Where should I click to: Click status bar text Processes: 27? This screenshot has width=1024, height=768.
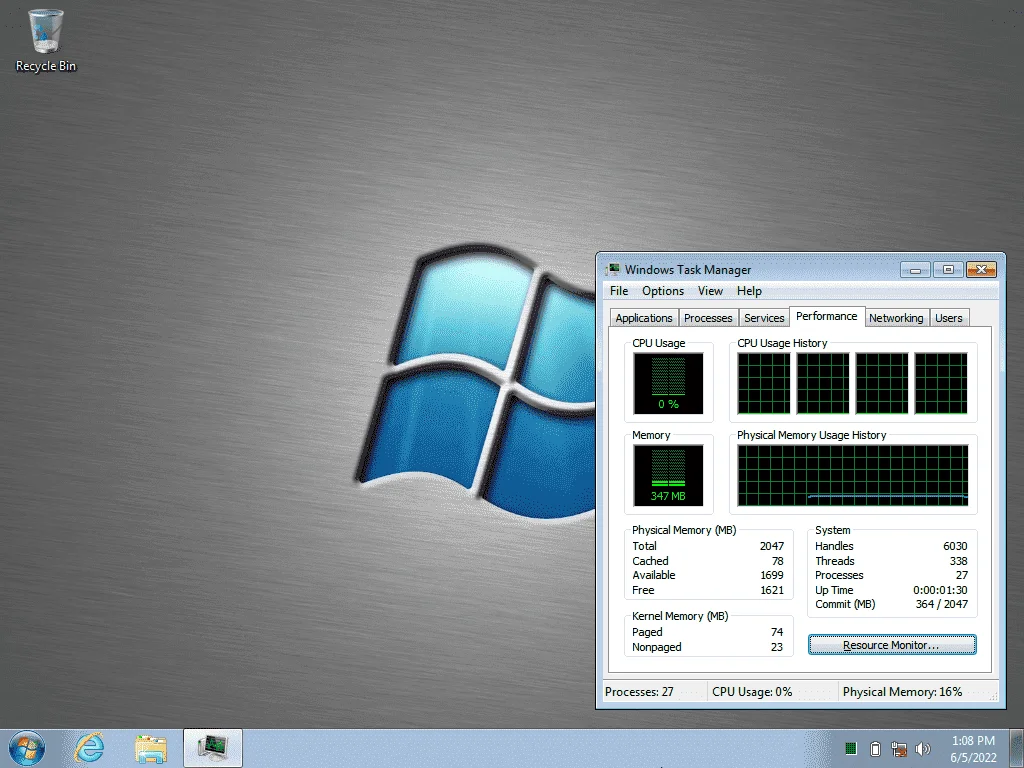639,692
